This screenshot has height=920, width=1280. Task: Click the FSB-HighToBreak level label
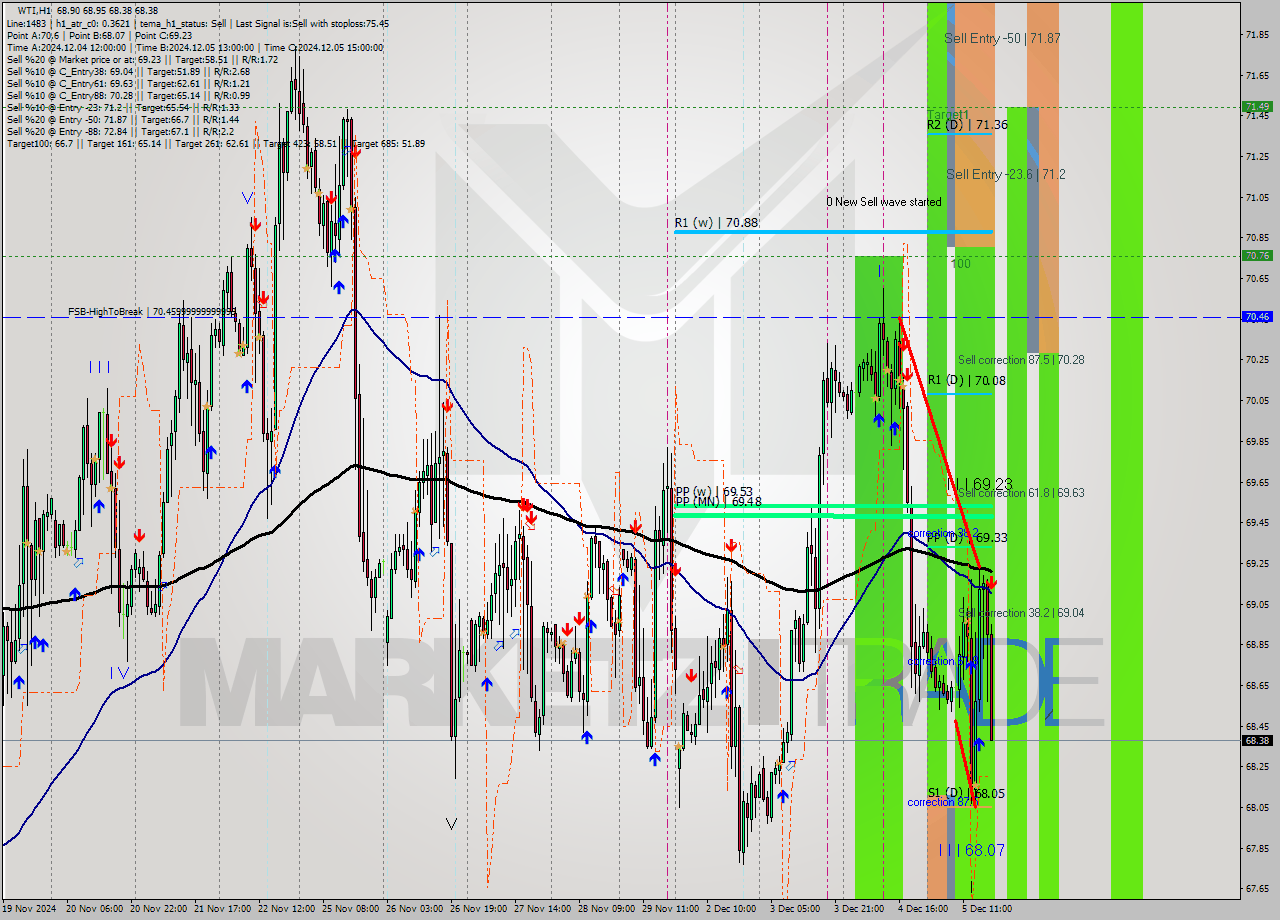pos(152,312)
